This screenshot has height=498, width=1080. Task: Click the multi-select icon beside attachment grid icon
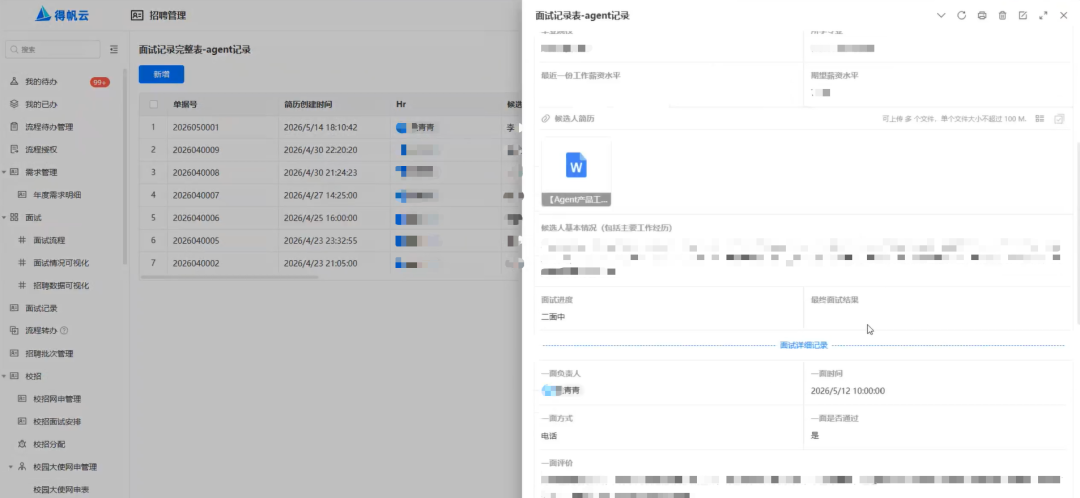point(1059,118)
